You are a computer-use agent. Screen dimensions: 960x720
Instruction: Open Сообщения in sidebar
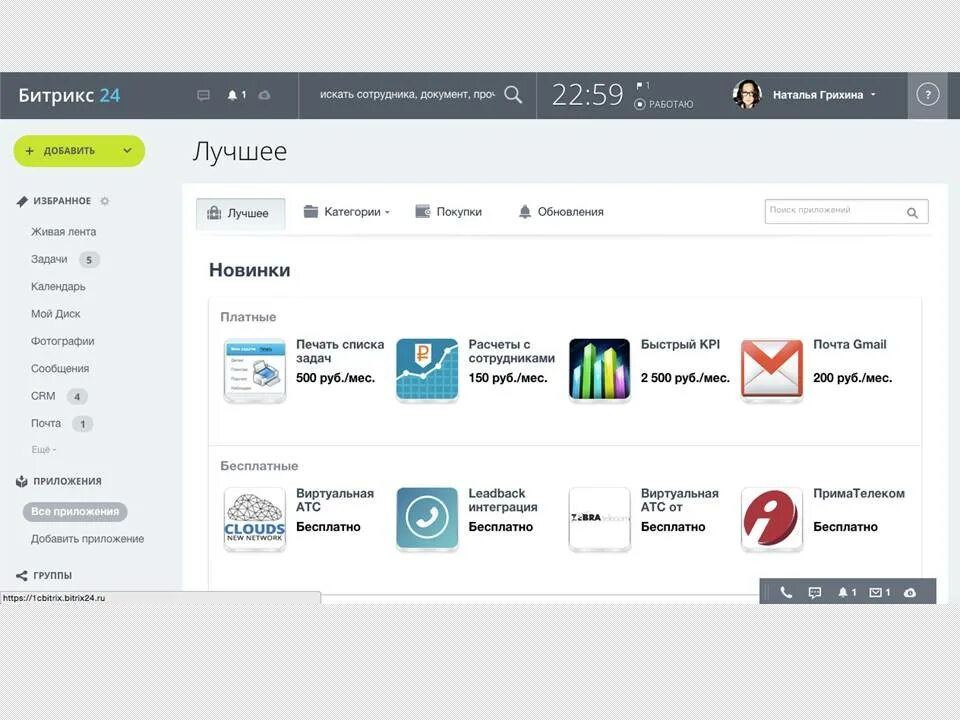(x=60, y=369)
